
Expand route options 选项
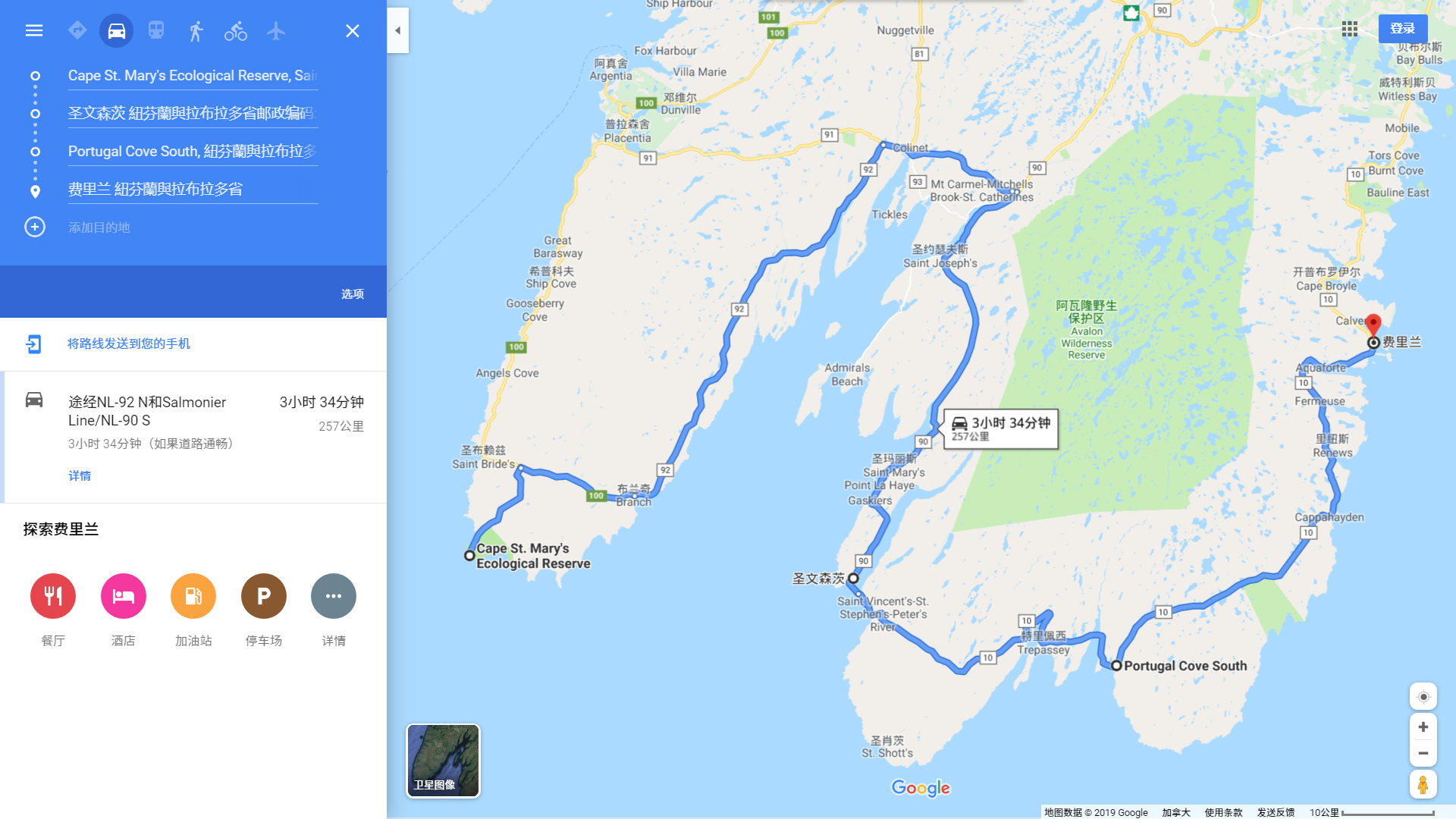point(353,294)
